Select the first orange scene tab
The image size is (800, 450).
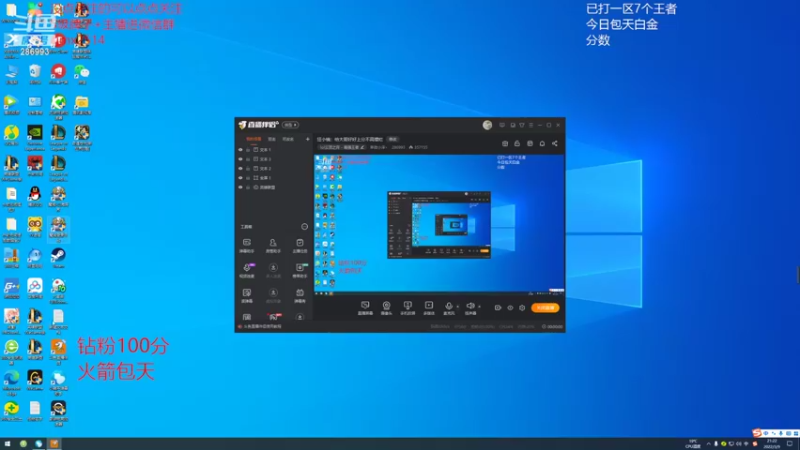click(x=254, y=139)
